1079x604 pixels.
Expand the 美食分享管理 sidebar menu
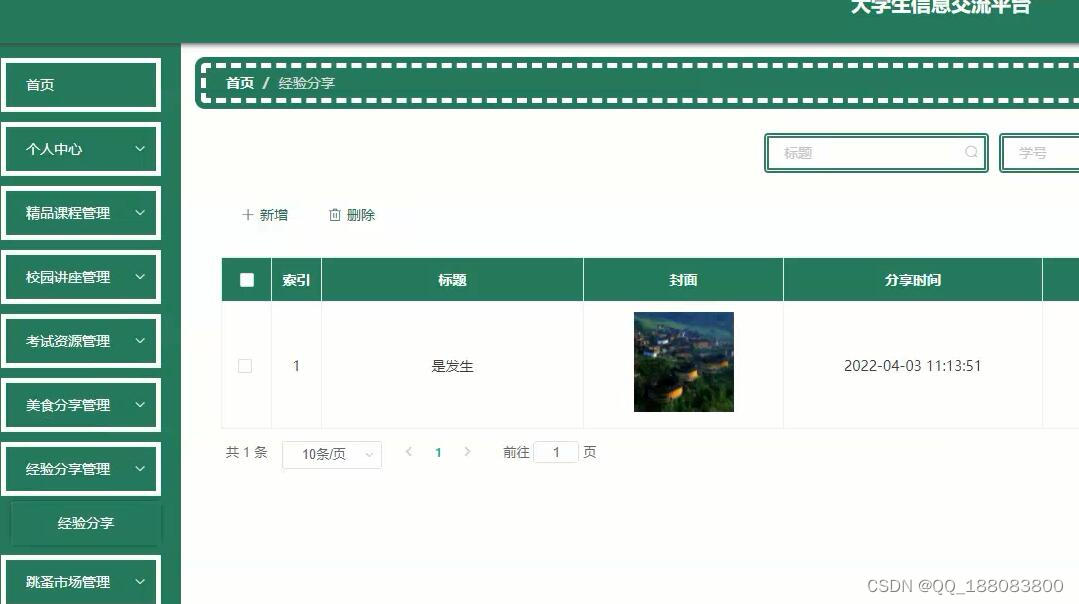pyautogui.click(x=81, y=405)
